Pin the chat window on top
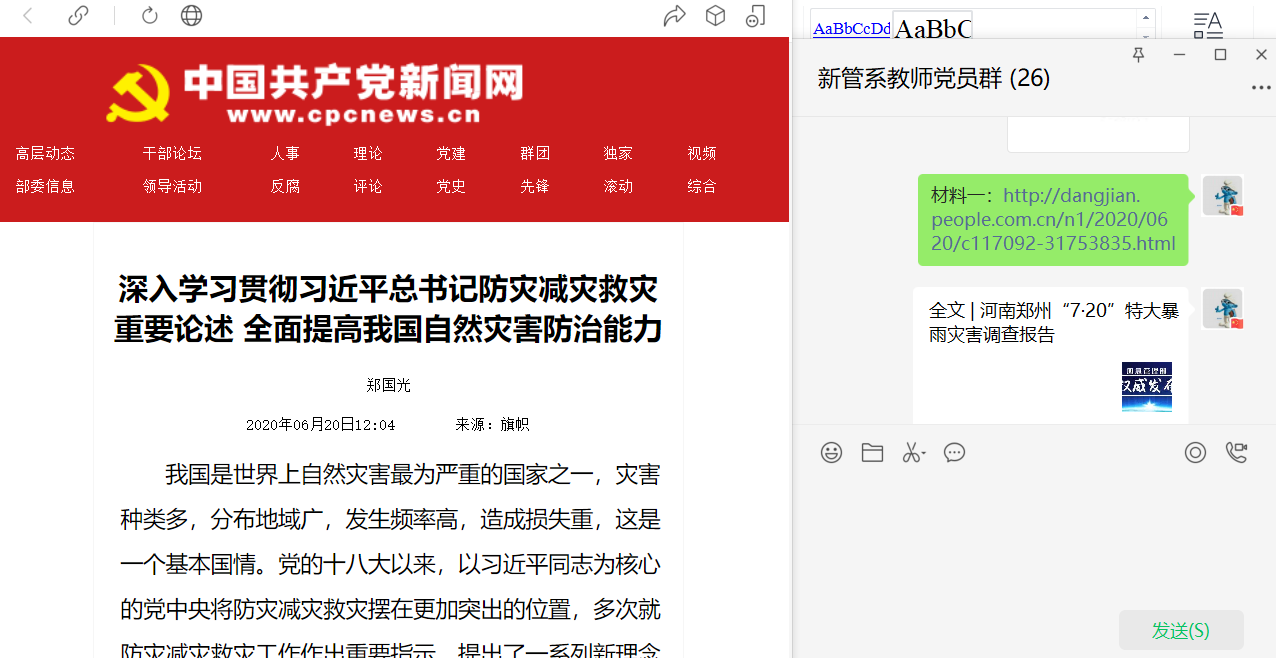This screenshot has height=658, width=1276. click(x=1138, y=54)
